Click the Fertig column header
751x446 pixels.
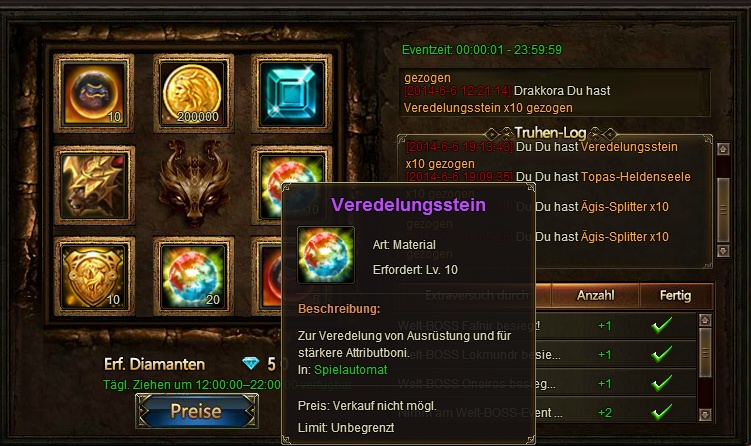675,295
